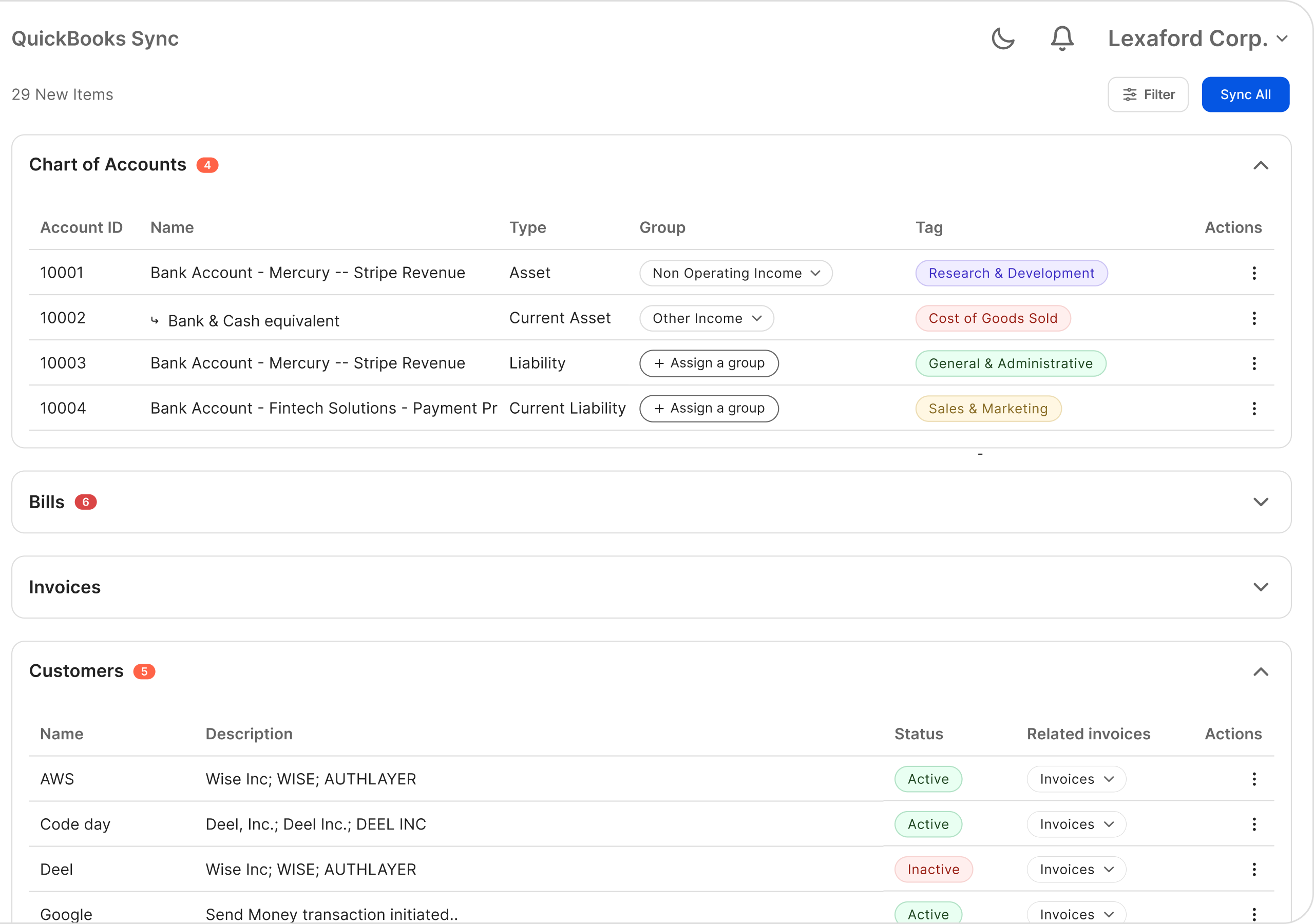Open Lexaford Corp. company dropdown
The image size is (1314, 924).
click(x=1197, y=38)
